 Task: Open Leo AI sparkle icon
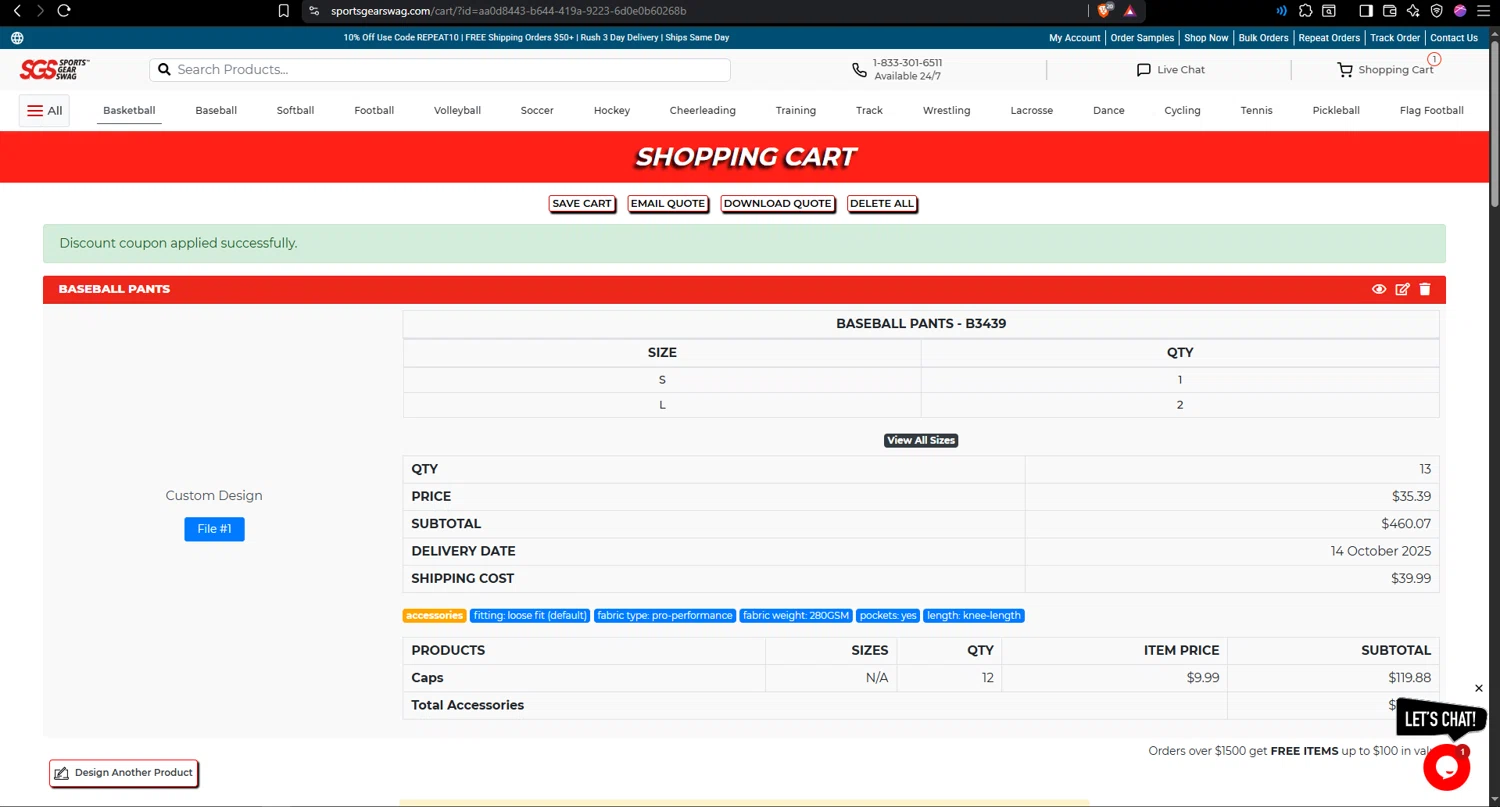(1413, 11)
